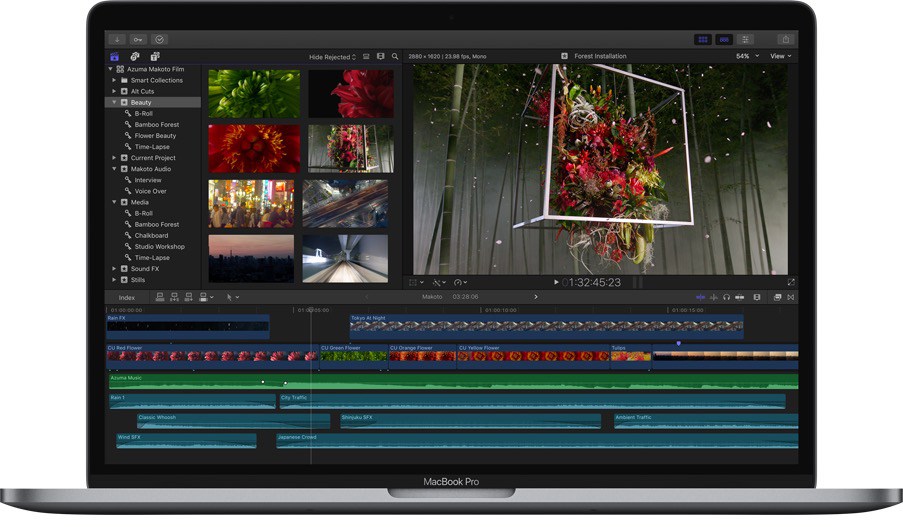Open the Titles and Generators sidebar
903x527 pixels.
coord(155,56)
